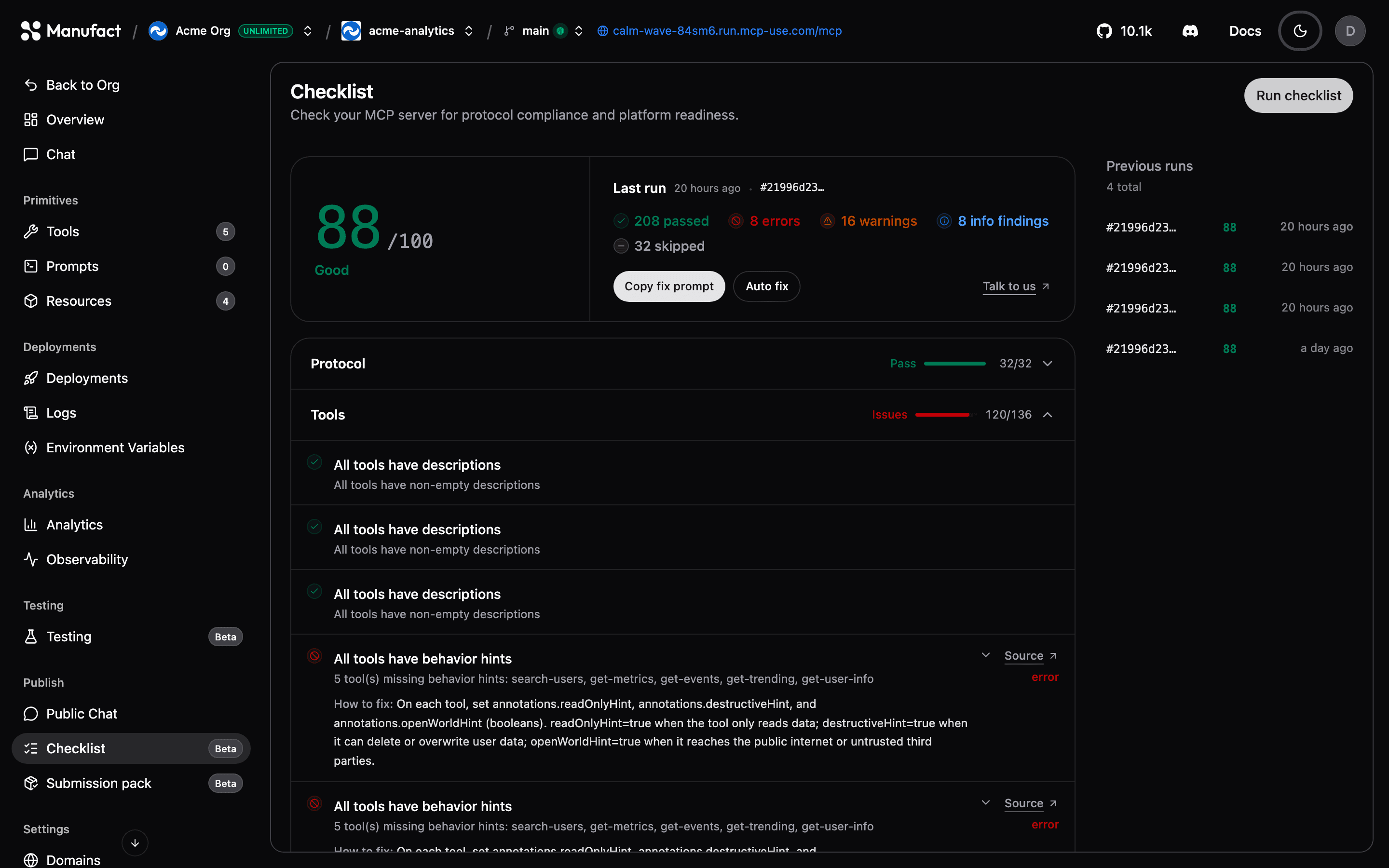
Task: Click the Prompts terminal icon
Action: coord(31,266)
